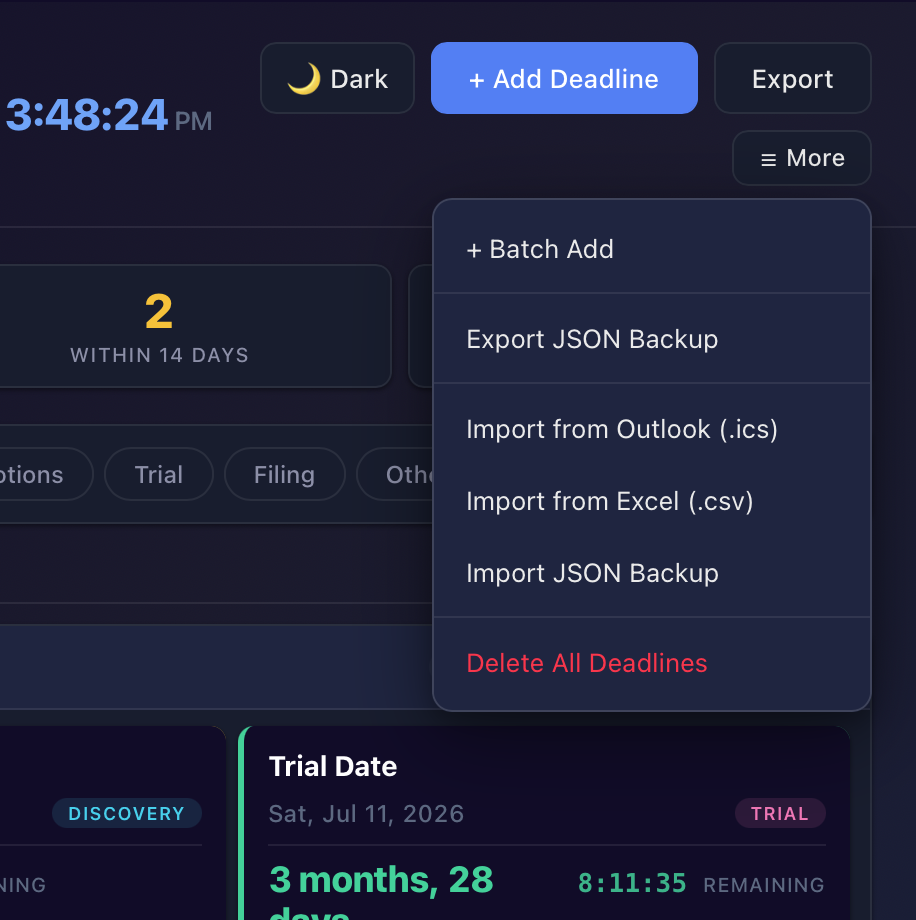916x920 pixels.
Task: Choose Import from Excel (.csv)
Action: (610, 501)
